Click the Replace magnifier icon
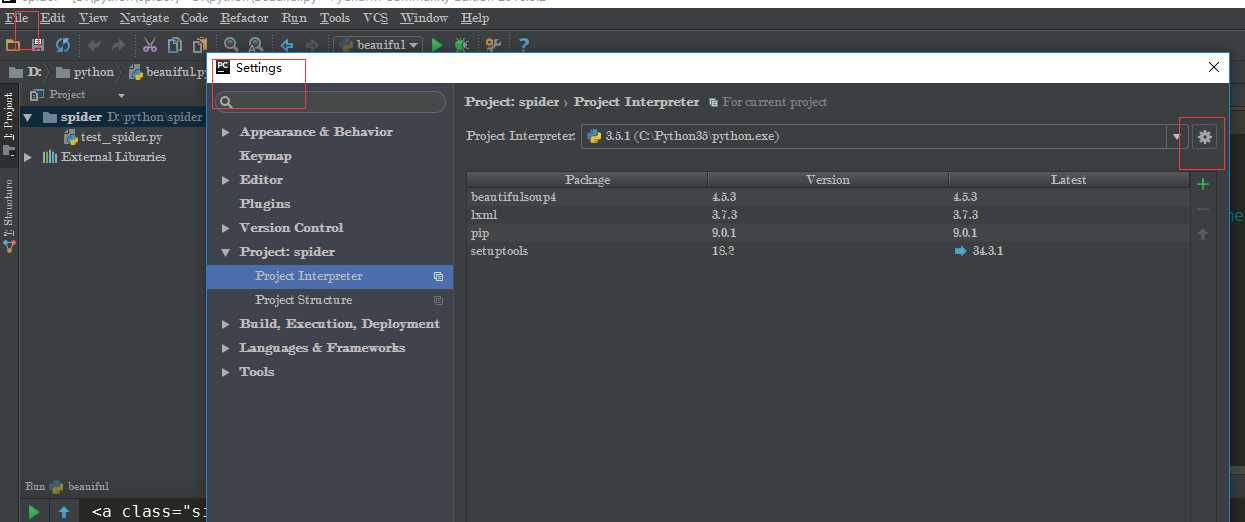Screen dimensions: 1245x522 point(255,45)
